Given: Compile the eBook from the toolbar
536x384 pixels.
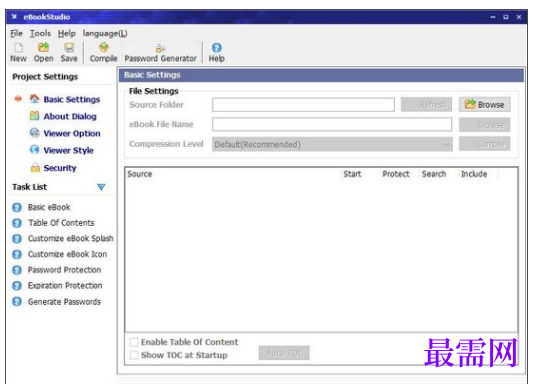Looking at the screenshot, I should [x=104, y=52].
